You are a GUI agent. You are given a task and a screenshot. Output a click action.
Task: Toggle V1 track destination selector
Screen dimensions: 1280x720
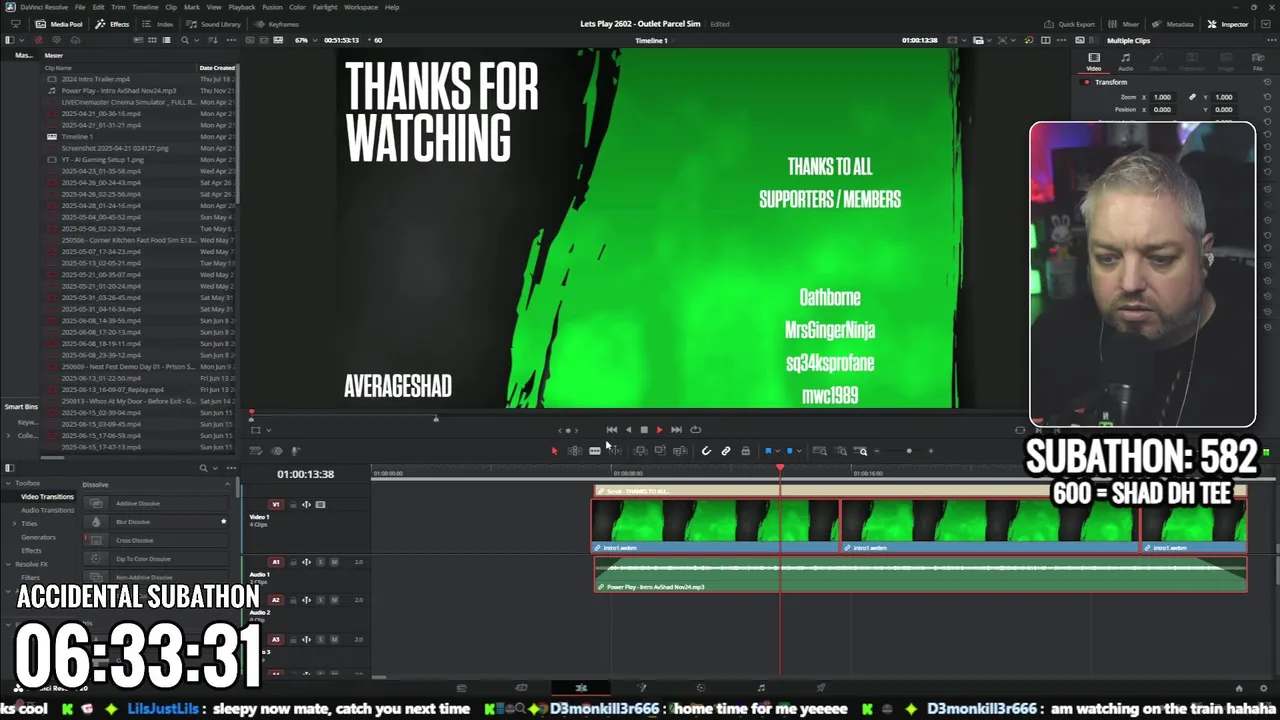pos(276,505)
